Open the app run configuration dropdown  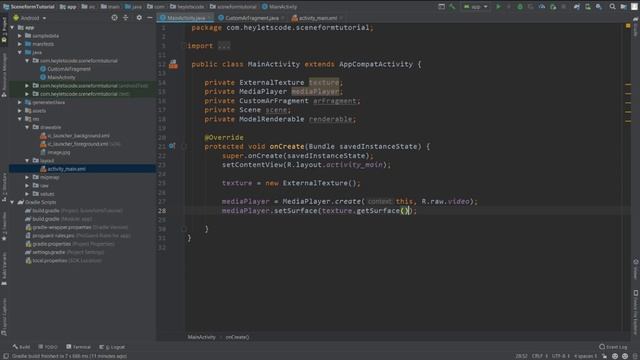(476, 7)
